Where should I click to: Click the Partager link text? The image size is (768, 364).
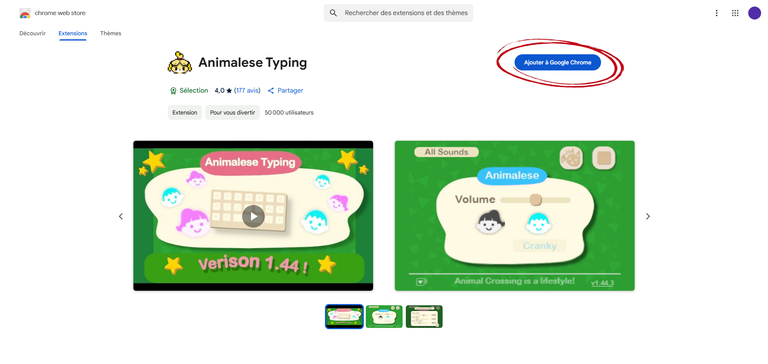[x=290, y=91]
